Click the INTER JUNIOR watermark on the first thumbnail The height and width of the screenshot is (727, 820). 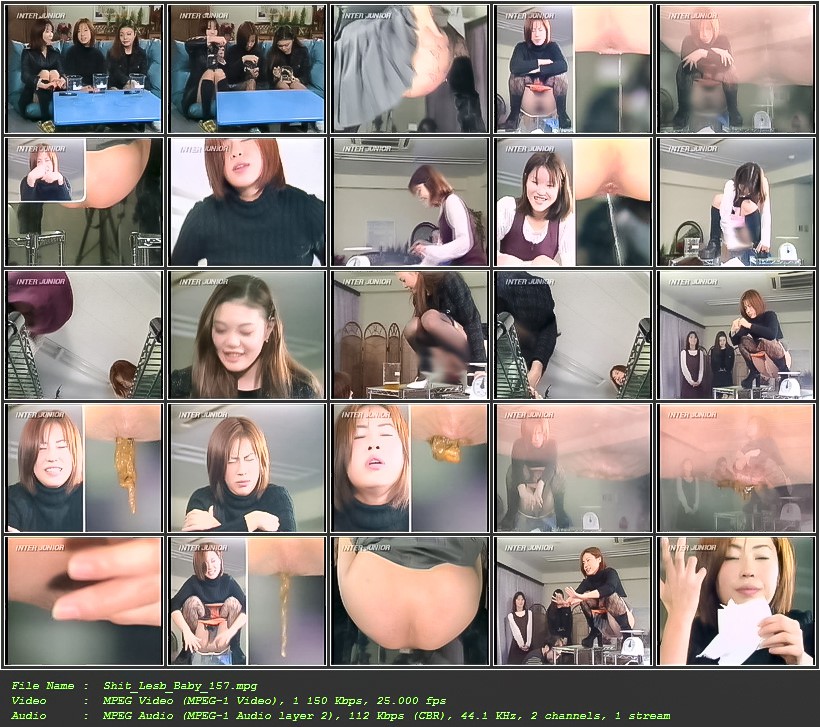41,16
